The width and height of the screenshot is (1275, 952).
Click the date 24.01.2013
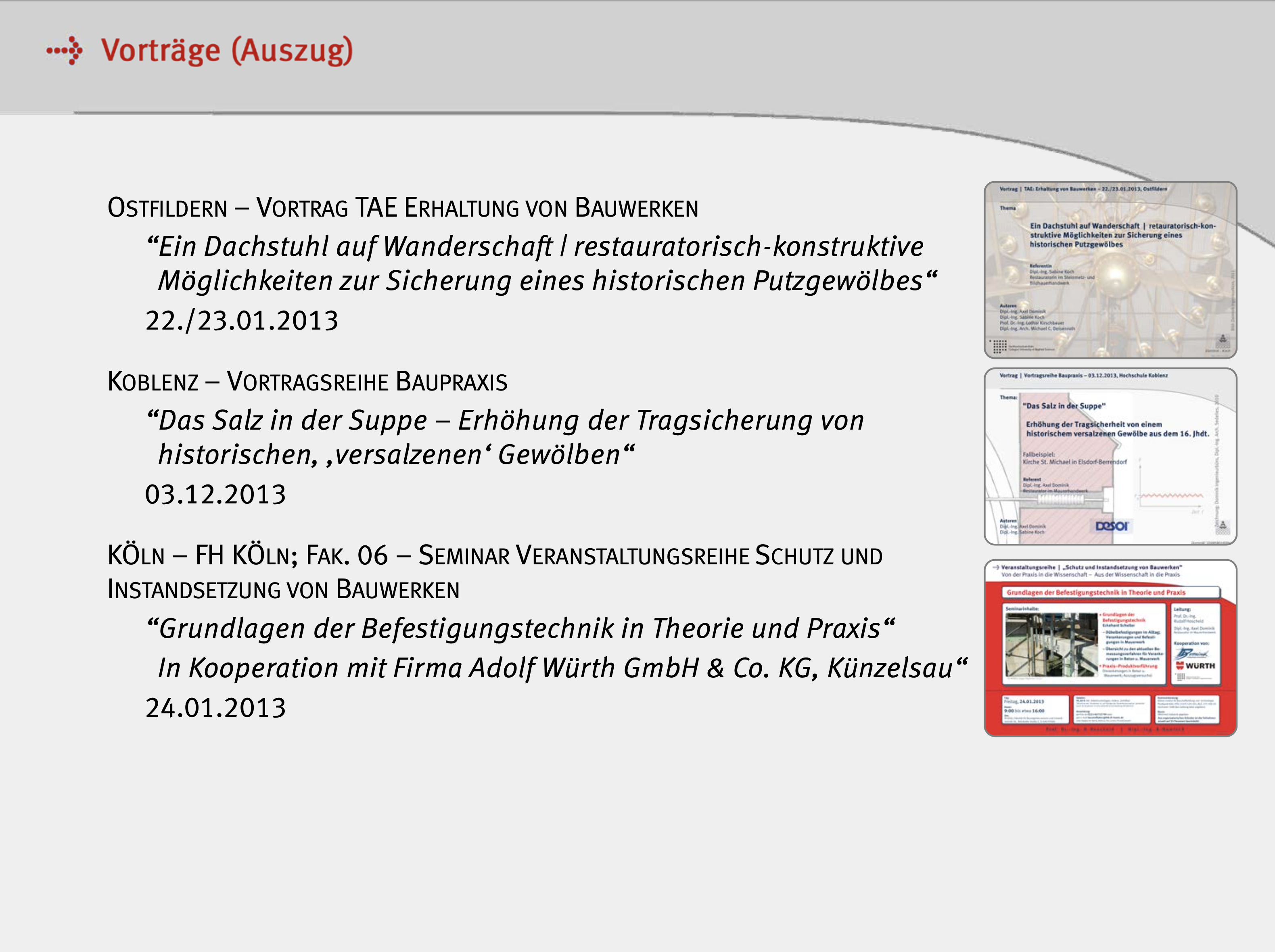pyautogui.click(x=215, y=708)
